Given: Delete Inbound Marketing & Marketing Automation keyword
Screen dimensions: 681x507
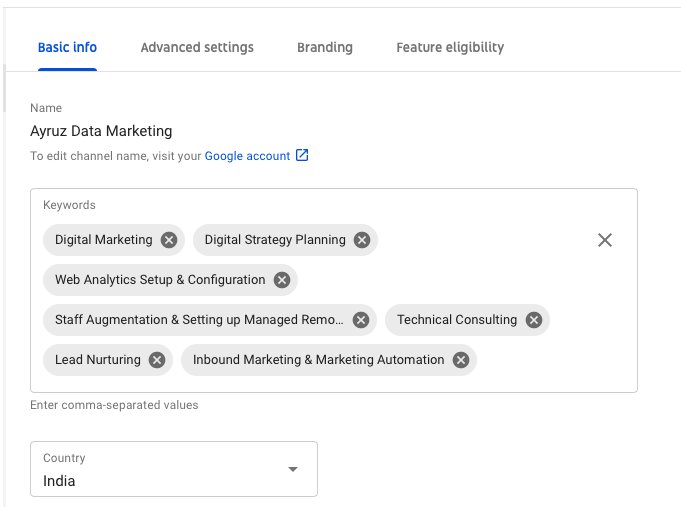Looking at the screenshot, I should click(461, 360).
